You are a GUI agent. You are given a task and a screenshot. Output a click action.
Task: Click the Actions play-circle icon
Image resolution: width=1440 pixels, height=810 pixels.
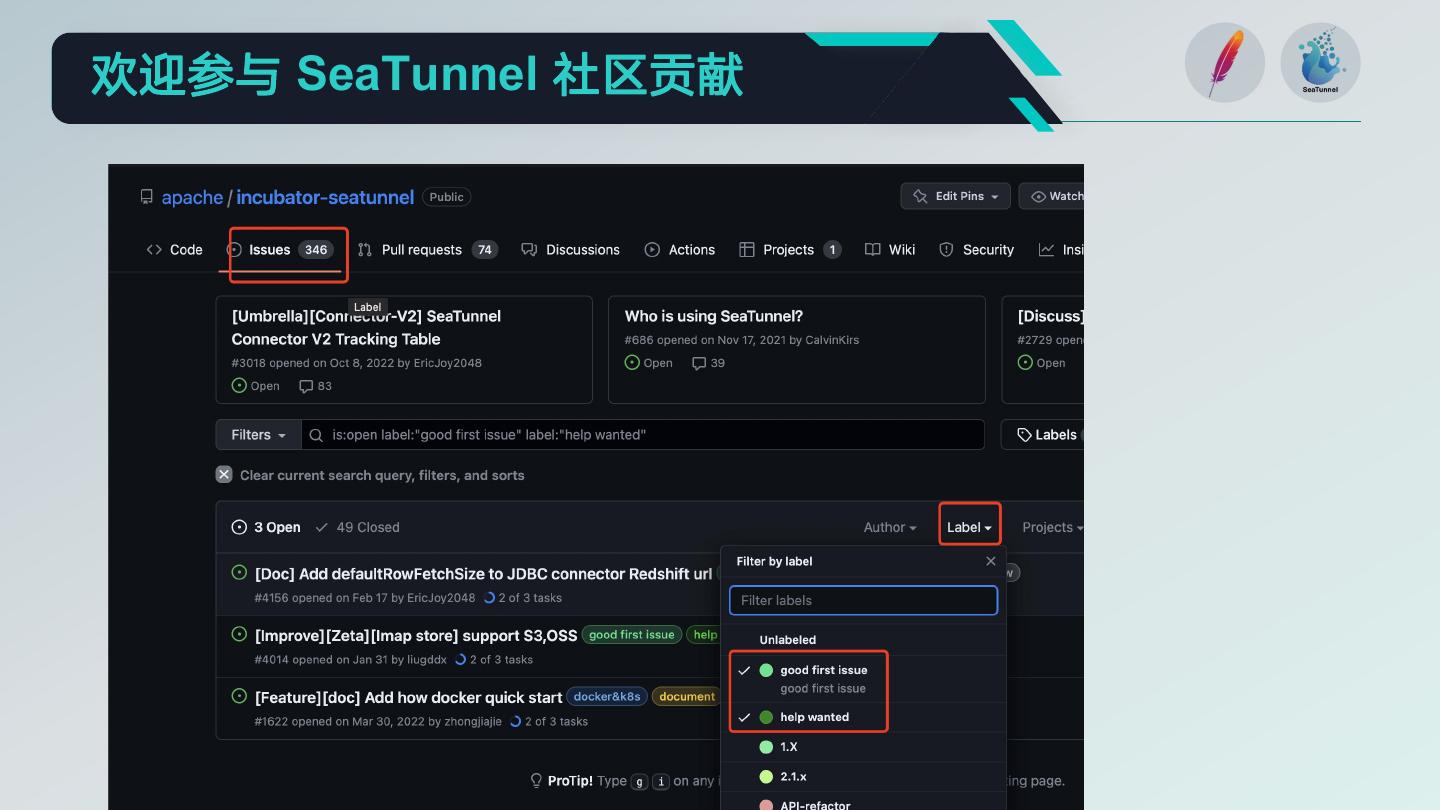(x=652, y=250)
